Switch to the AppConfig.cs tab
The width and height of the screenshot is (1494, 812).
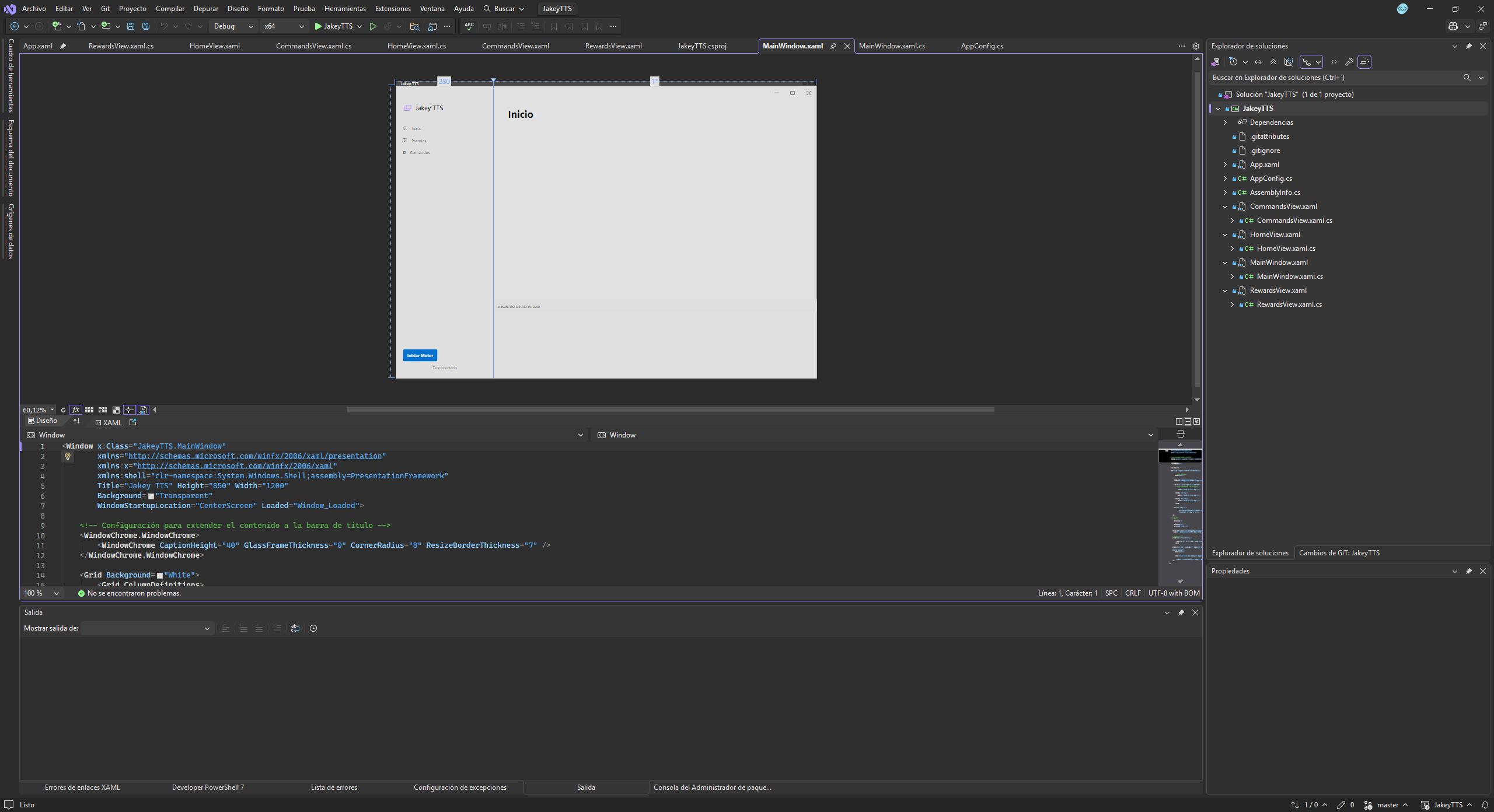982,46
